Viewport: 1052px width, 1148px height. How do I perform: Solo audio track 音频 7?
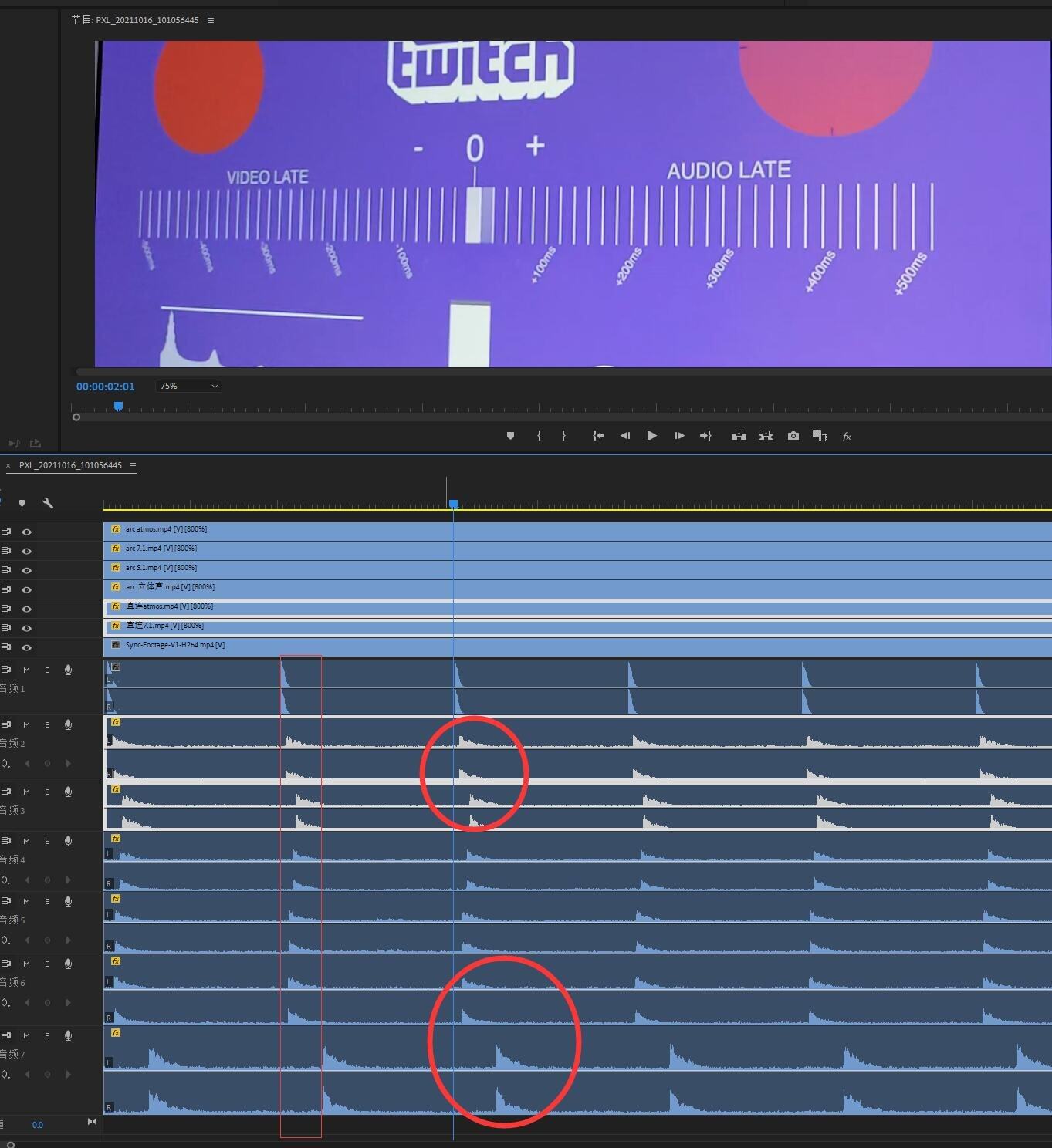47,1035
